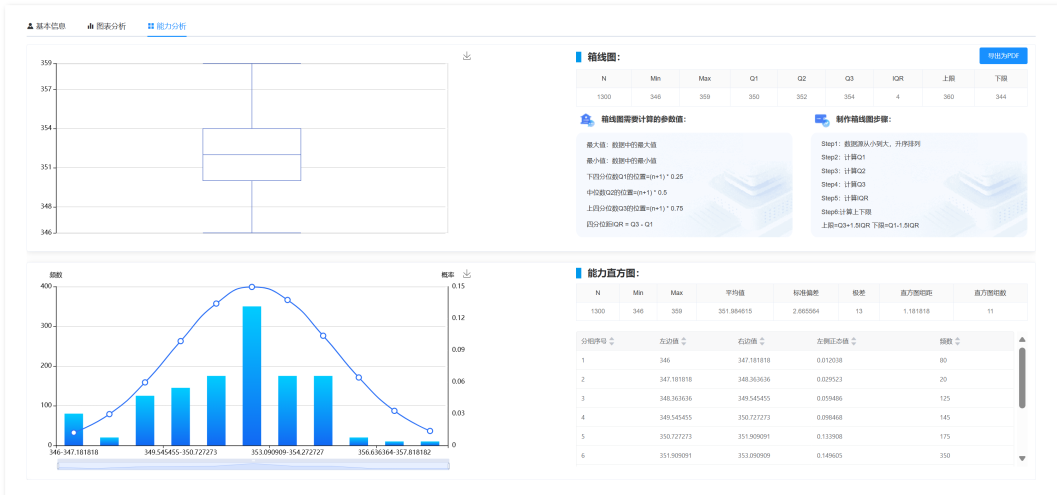Click the 直方图组数 value 11

click(990, 312)
